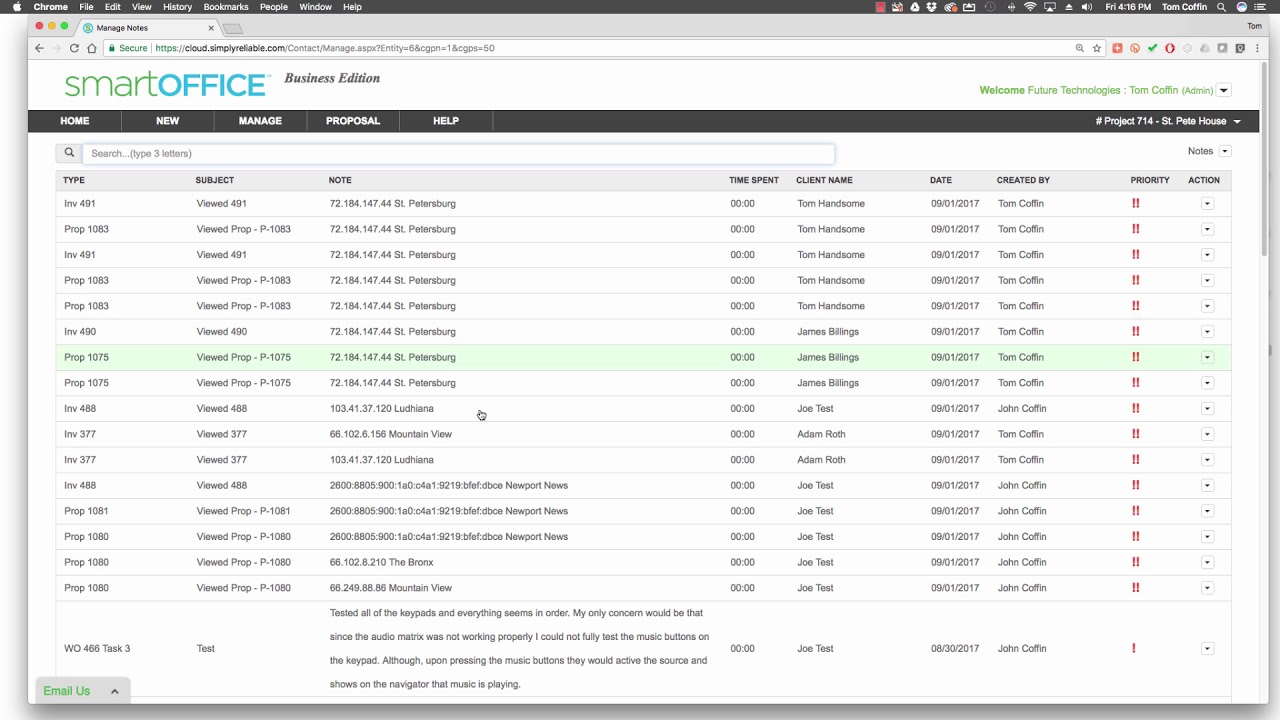
Task: Select the Manage Notes browser tab
Action: click(x=150, y=28)
